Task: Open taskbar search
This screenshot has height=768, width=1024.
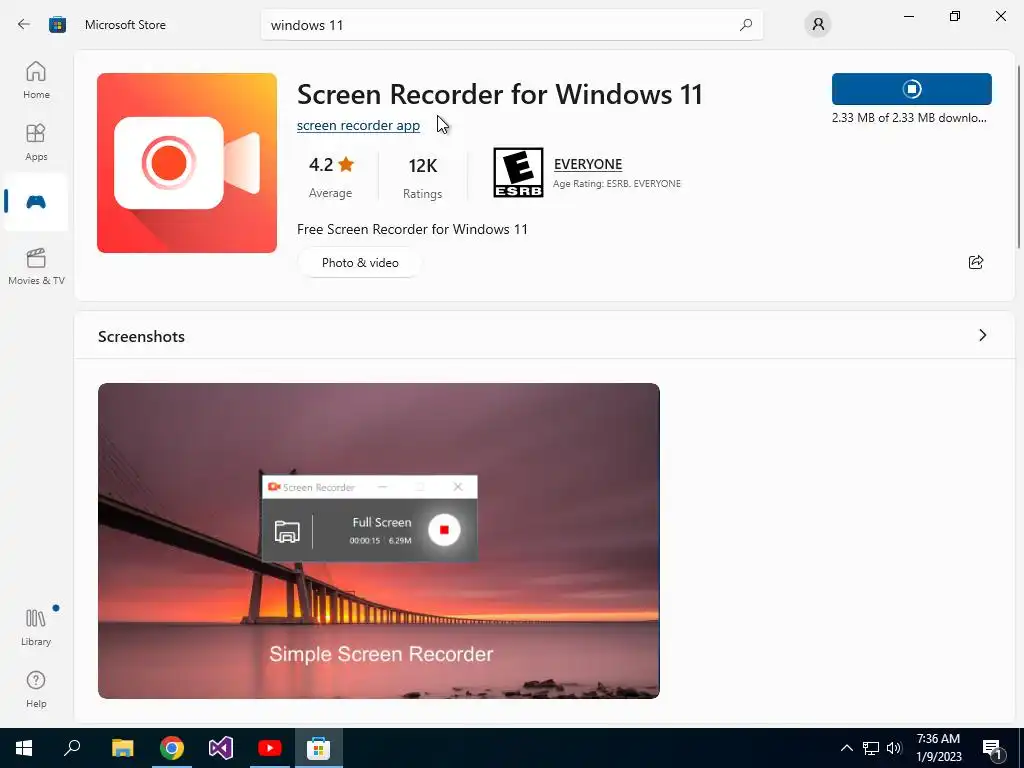Action: click(x=72, y=748)
